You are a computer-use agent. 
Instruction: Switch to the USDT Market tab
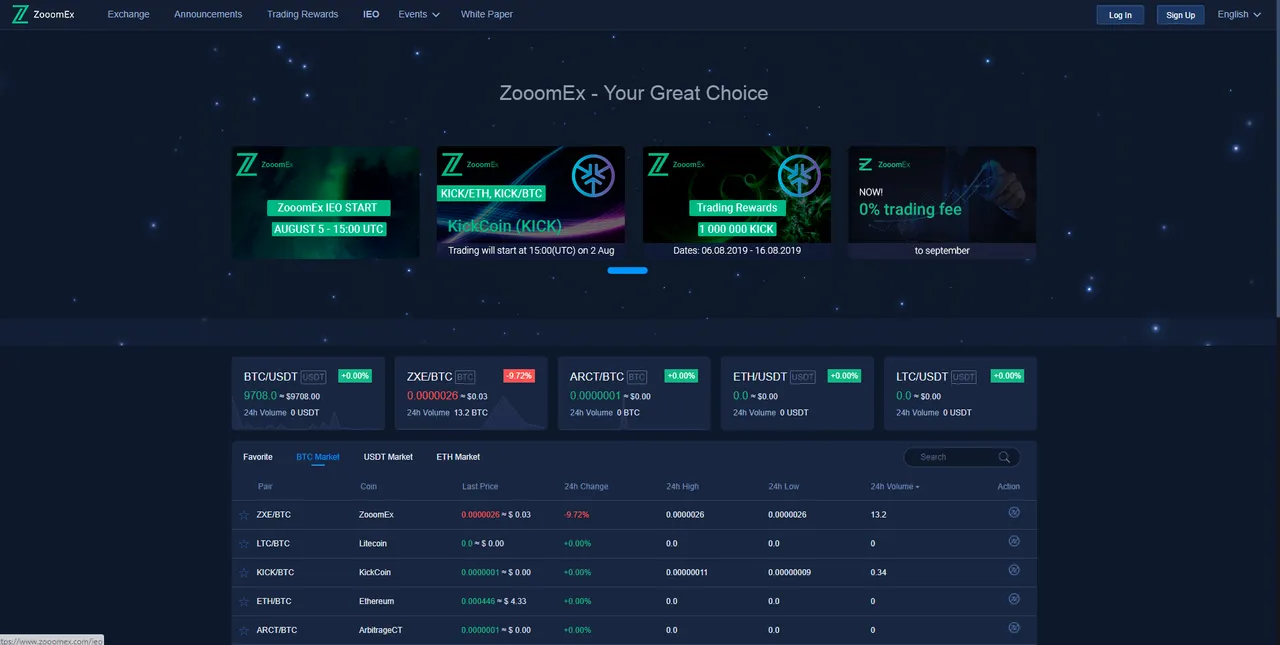coord(388,457)
